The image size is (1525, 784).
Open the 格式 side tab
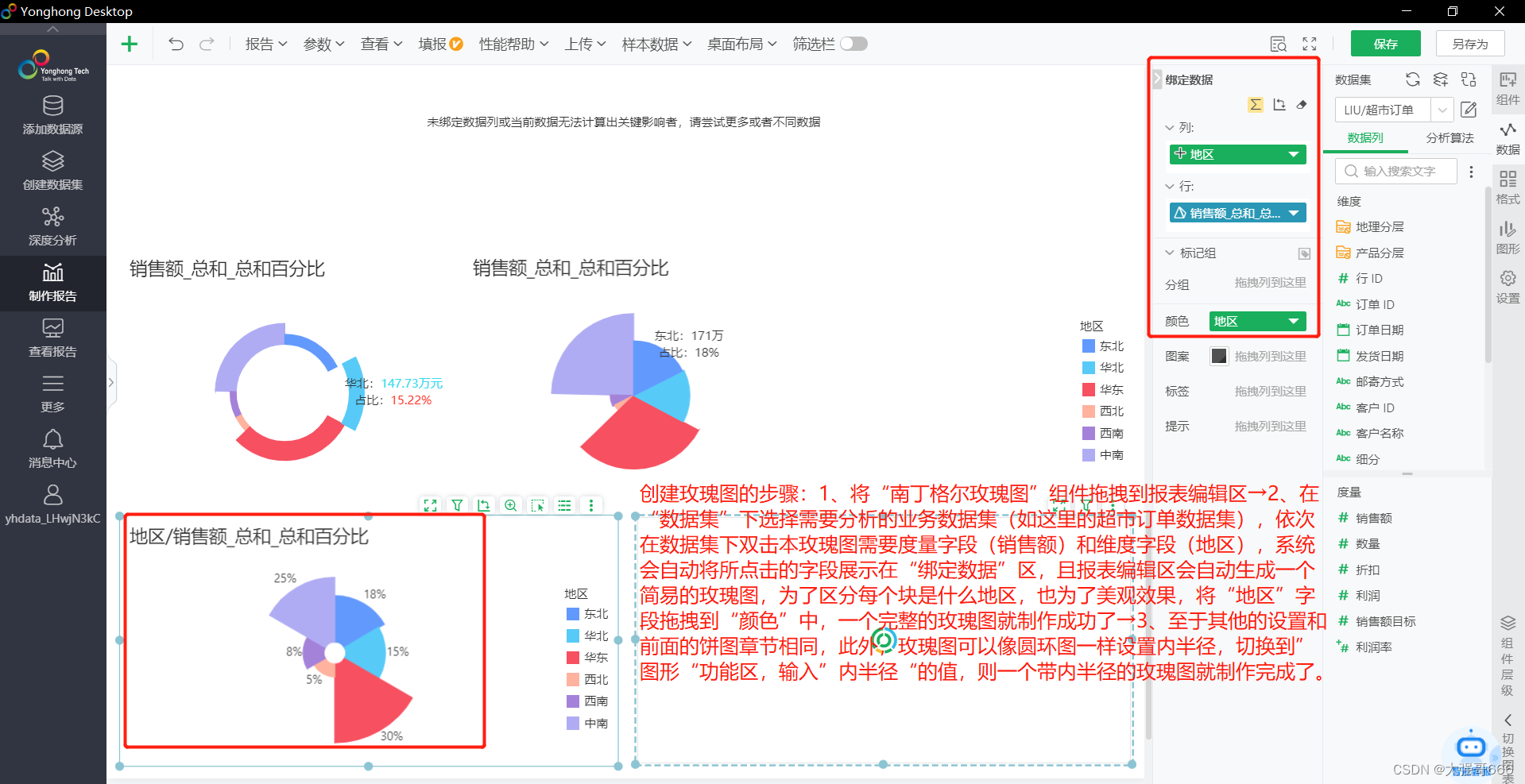click(x=1508, y=187)
